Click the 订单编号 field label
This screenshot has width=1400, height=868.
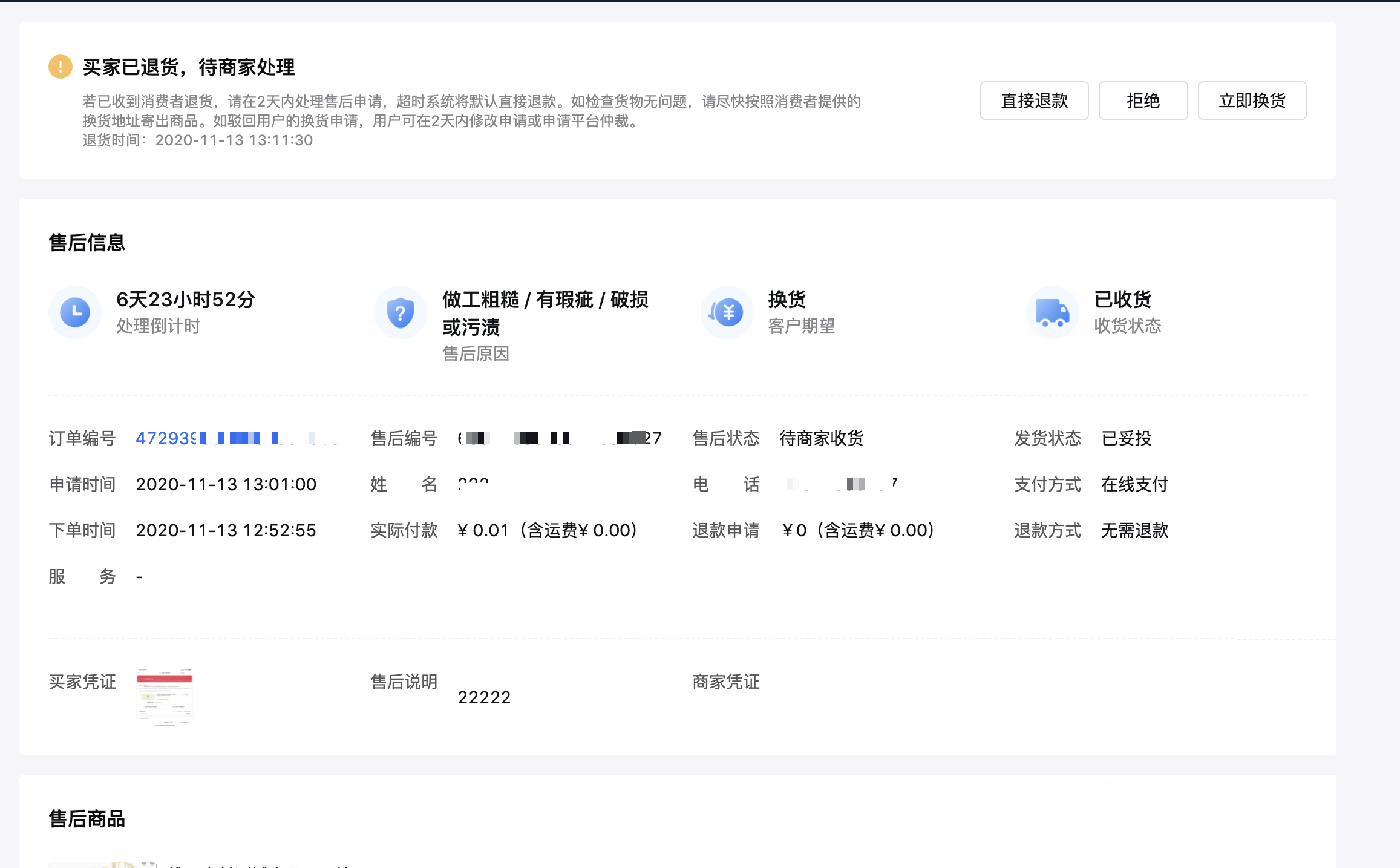point(82,438)
